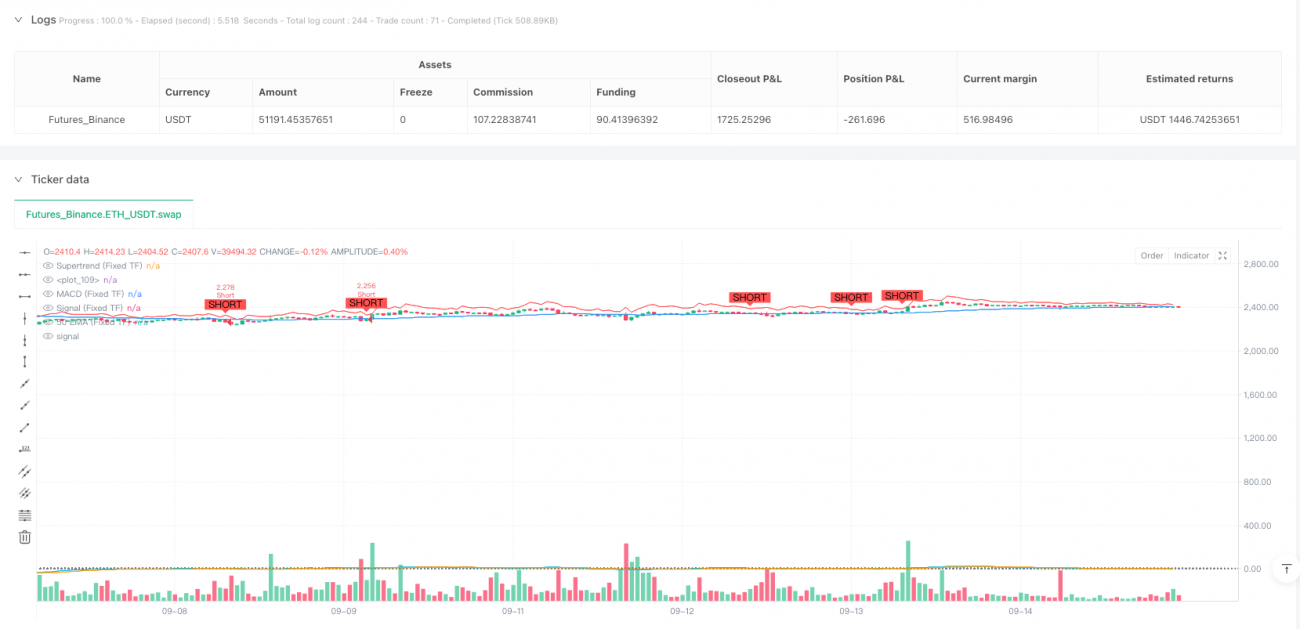Click the estimated returns USDT 1446.74253651

(1189, 119)
